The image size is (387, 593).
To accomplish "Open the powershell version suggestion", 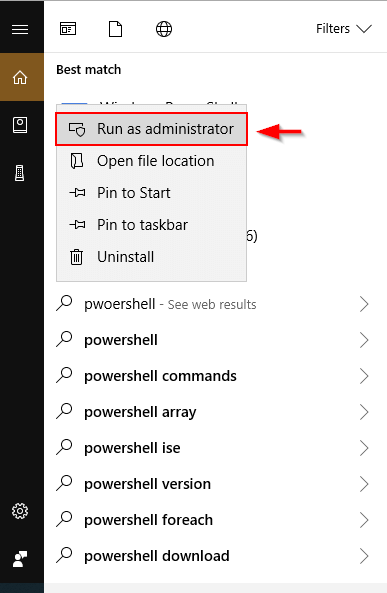I will coord(213,484).
